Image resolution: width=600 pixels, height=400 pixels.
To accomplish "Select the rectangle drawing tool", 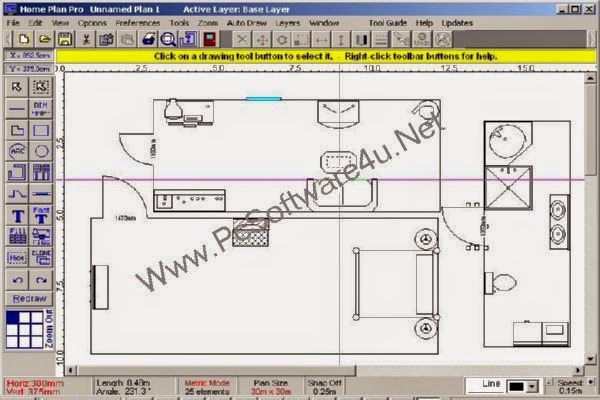I will 41,130.
